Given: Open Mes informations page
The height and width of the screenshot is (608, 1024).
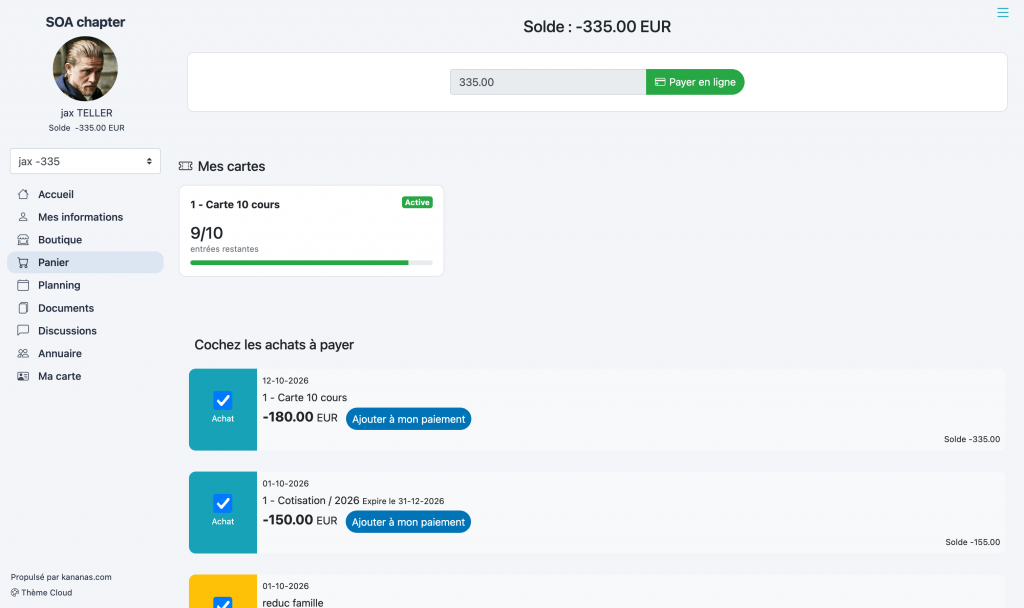Looking at the screenshot, I should click(x=85, y=217).
